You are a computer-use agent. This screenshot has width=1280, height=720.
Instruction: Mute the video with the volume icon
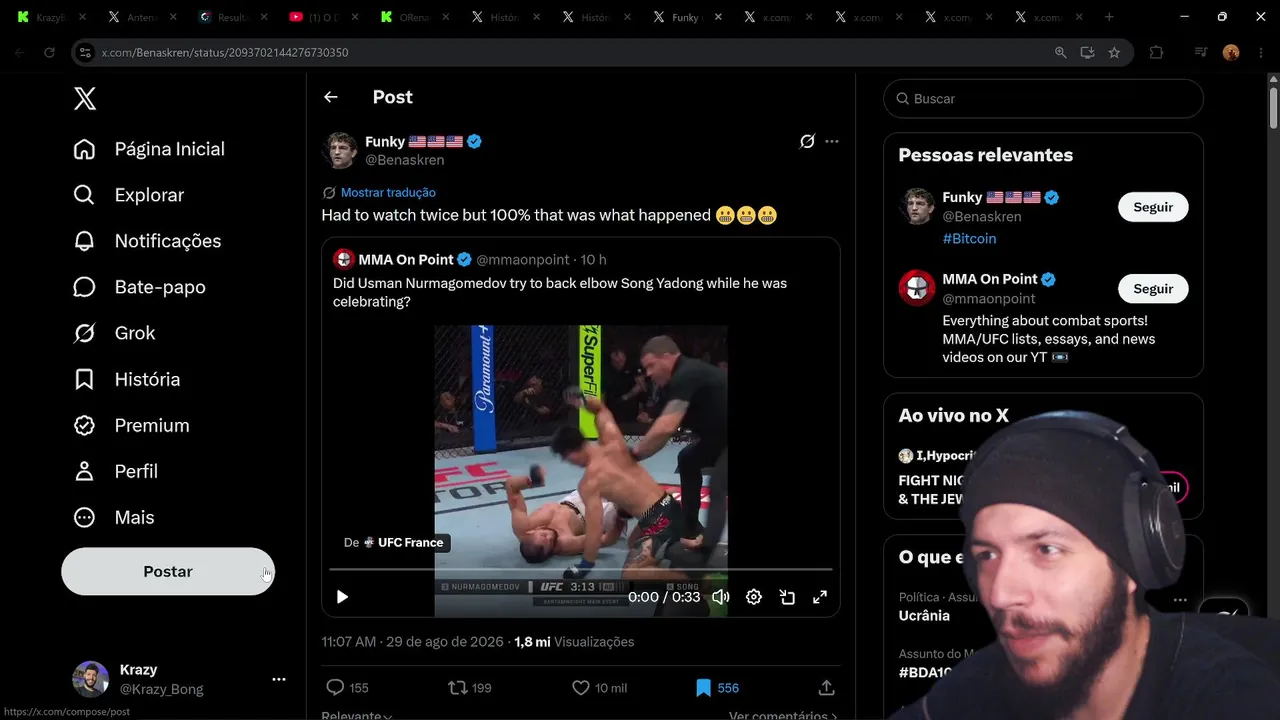click(721, 597)
